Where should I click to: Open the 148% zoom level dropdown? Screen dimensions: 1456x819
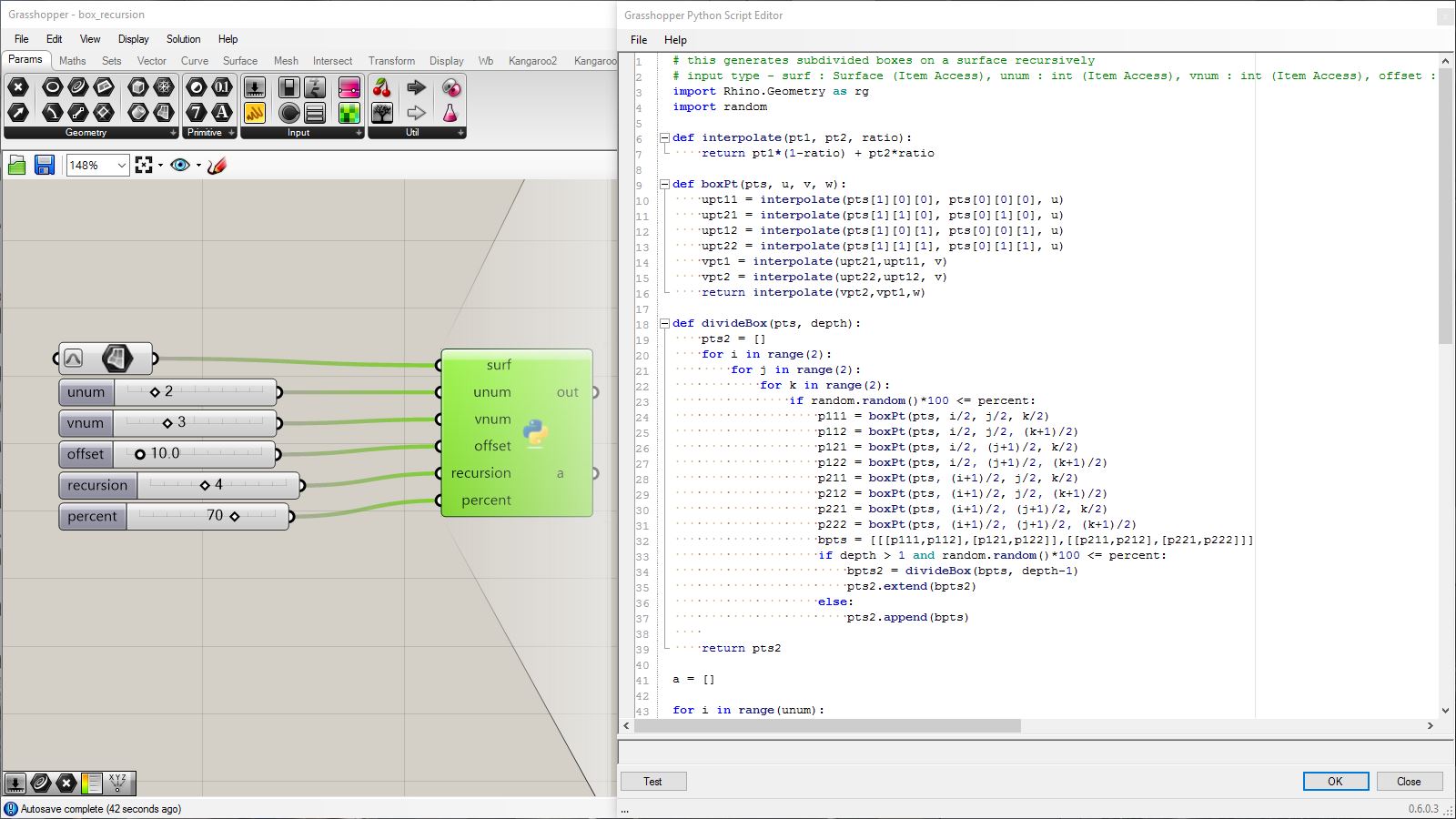tap(121, 165)
